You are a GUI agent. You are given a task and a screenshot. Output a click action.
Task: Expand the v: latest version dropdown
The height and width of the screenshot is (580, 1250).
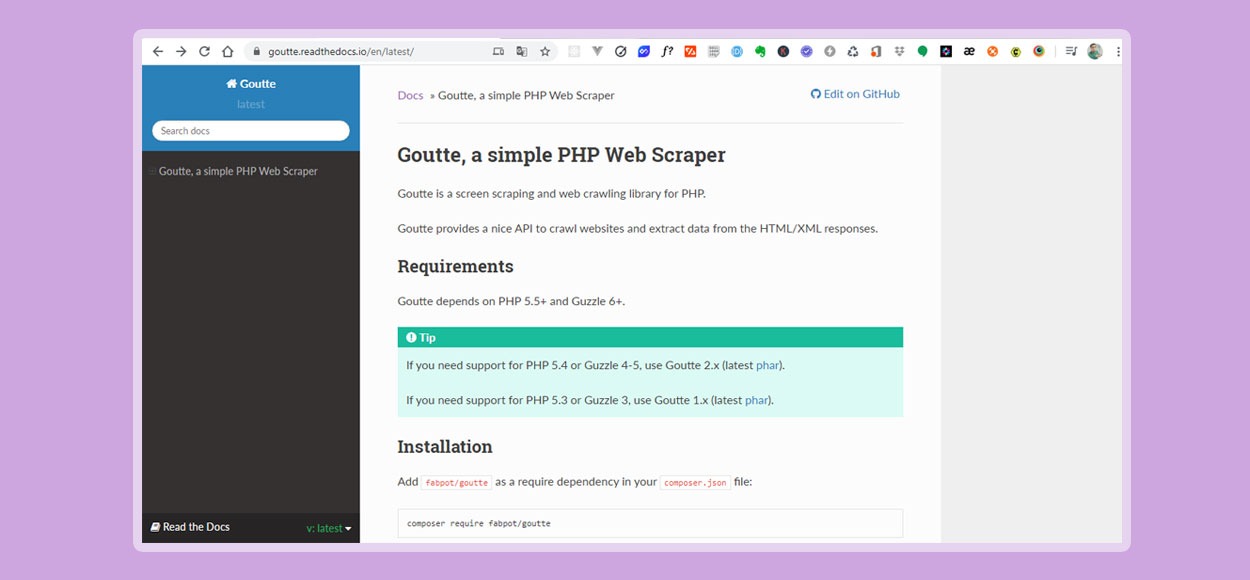click(329, 528)
